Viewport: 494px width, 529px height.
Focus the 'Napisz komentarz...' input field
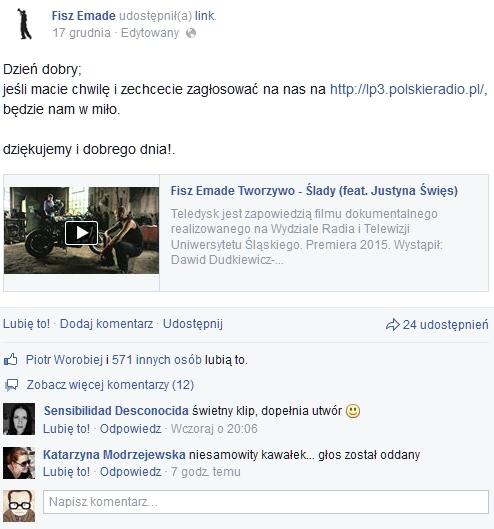[266, 502]
